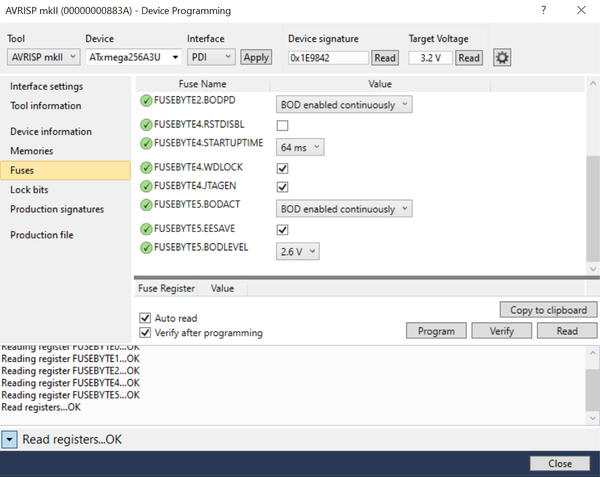
Task: Open Production signatures page
Action: pos(57,209)
